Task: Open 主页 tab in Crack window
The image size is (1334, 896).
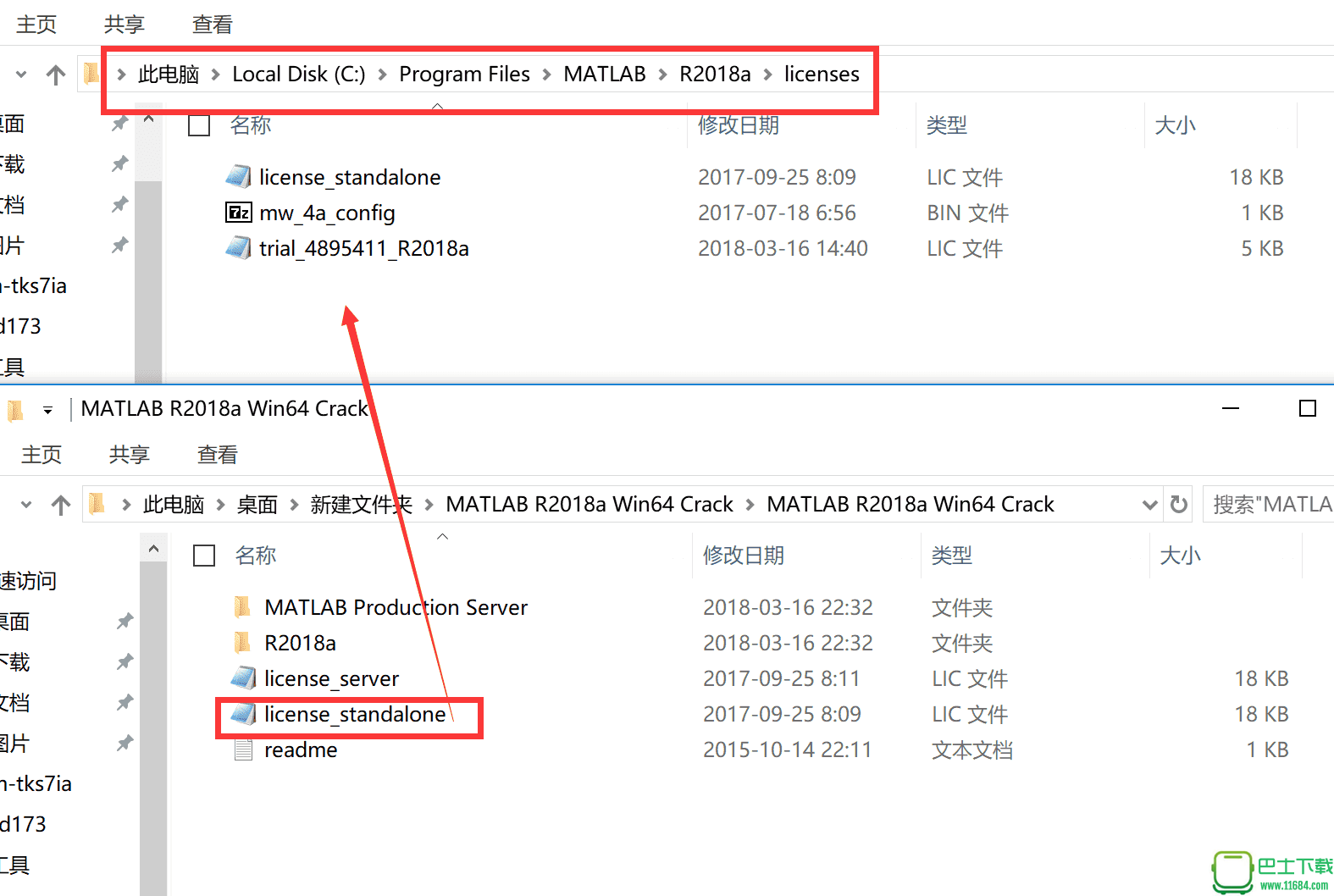Action: pos(42,455)
